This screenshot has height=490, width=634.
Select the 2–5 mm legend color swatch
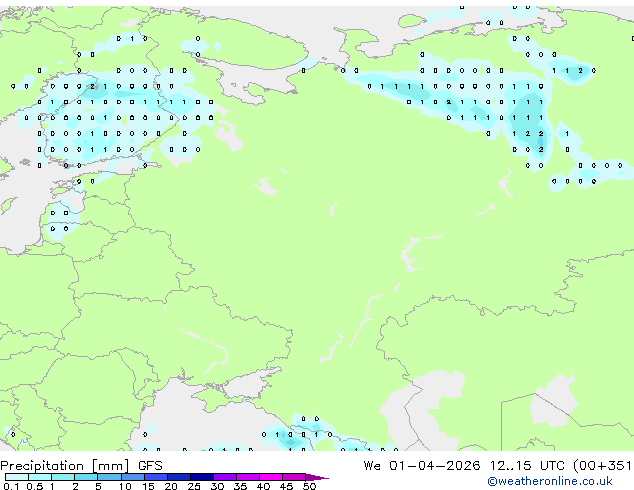click(86, 477)
